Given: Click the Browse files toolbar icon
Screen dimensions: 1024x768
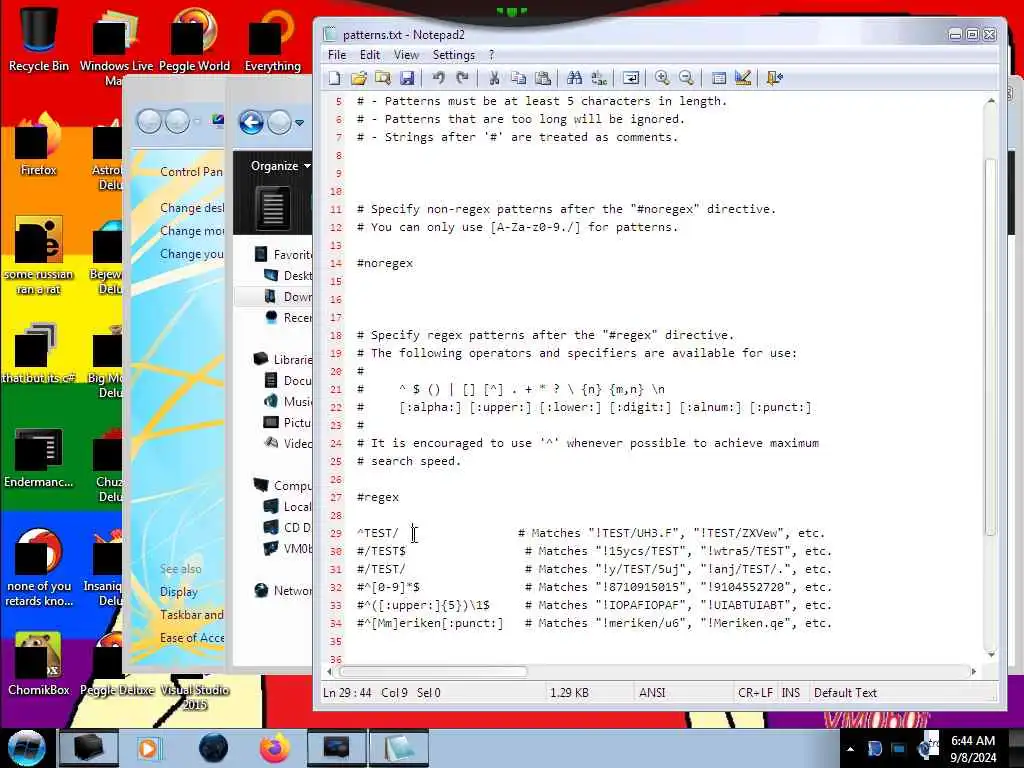Looking at the screenshot, I should pyautogui.click(x=383, y=78).
